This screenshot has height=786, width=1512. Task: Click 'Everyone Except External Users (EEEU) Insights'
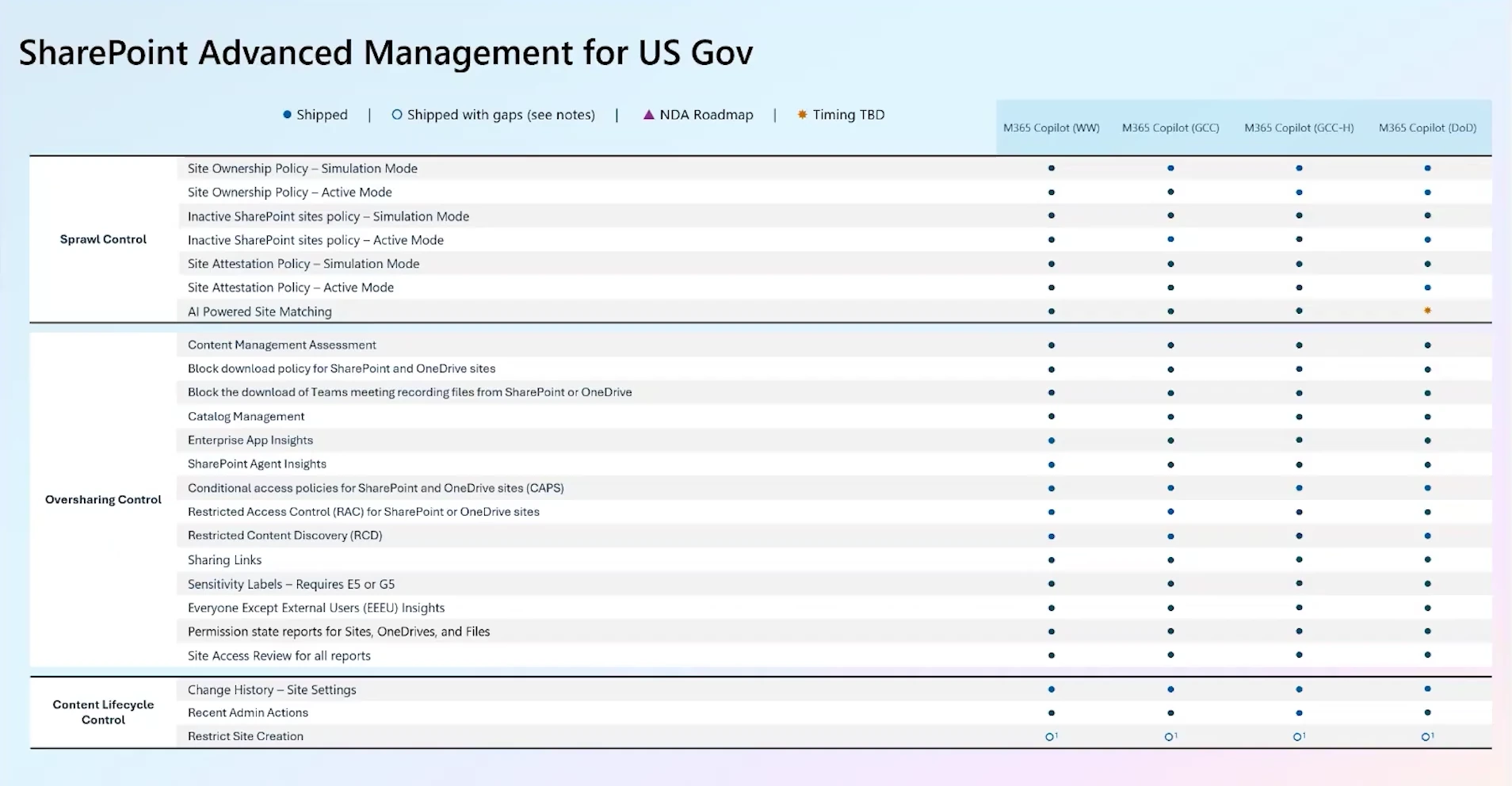click(x=316, y=609)
